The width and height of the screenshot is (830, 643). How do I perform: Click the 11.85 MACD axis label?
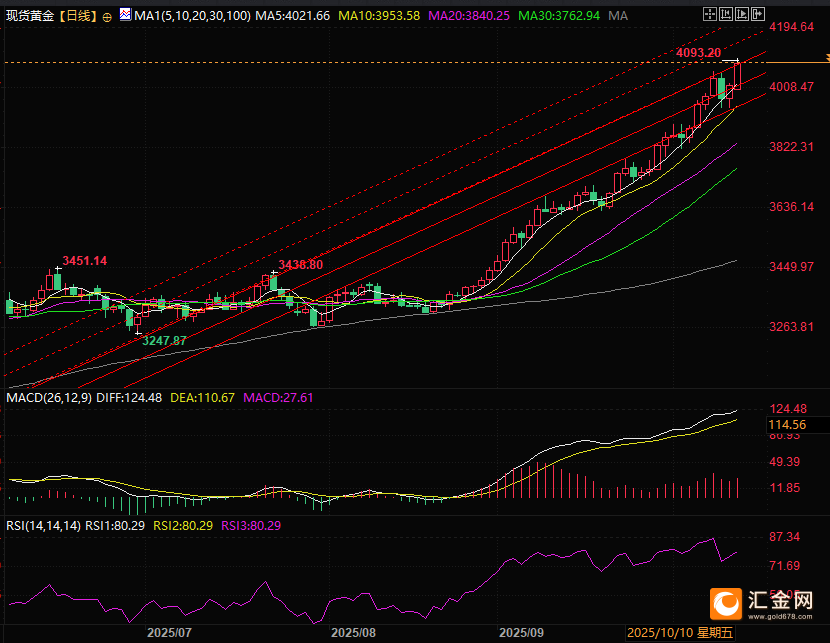784,488
